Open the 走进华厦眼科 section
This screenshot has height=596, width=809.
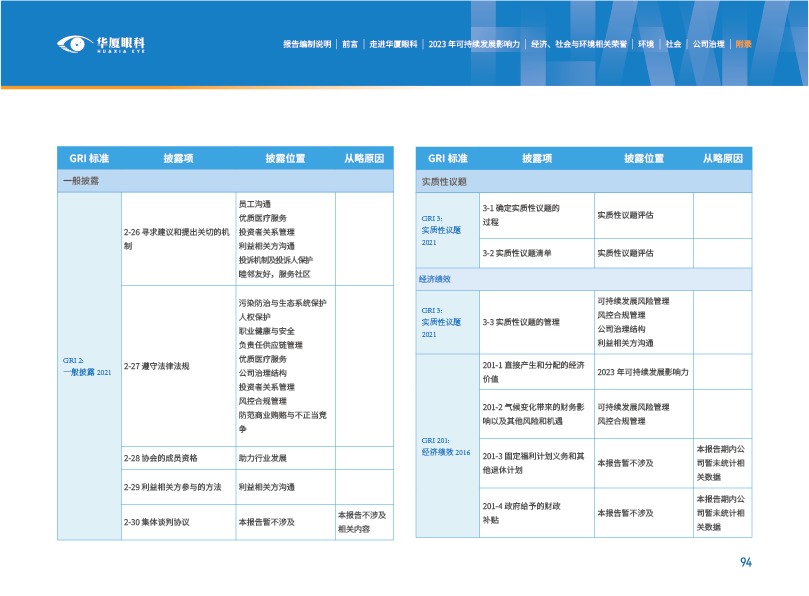[x=393, y=44]
